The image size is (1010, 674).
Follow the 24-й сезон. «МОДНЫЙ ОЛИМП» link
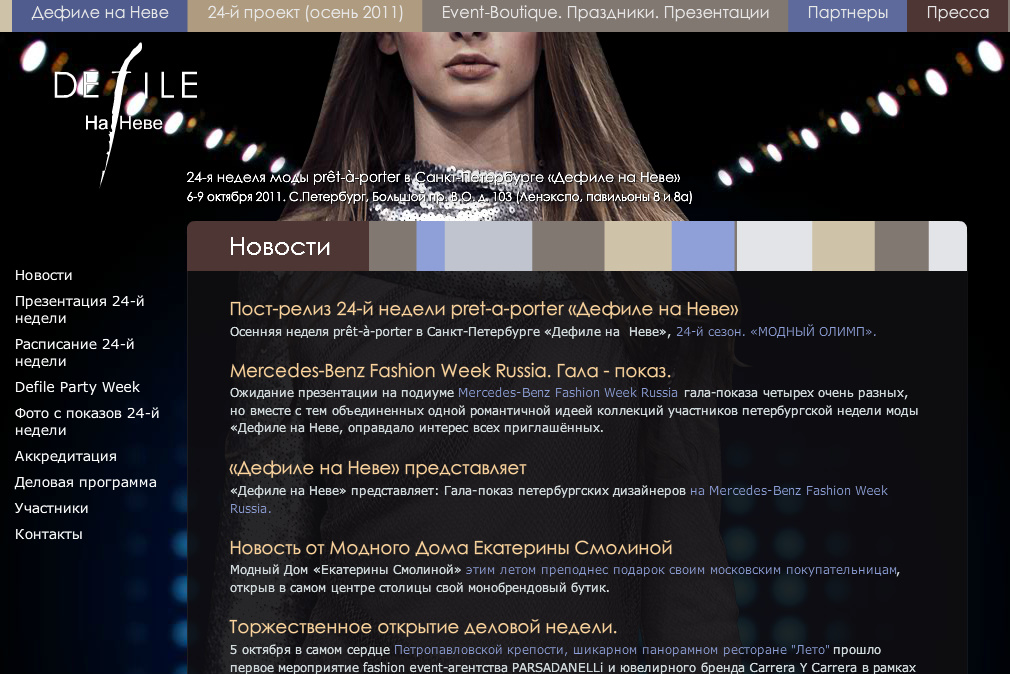776,332
